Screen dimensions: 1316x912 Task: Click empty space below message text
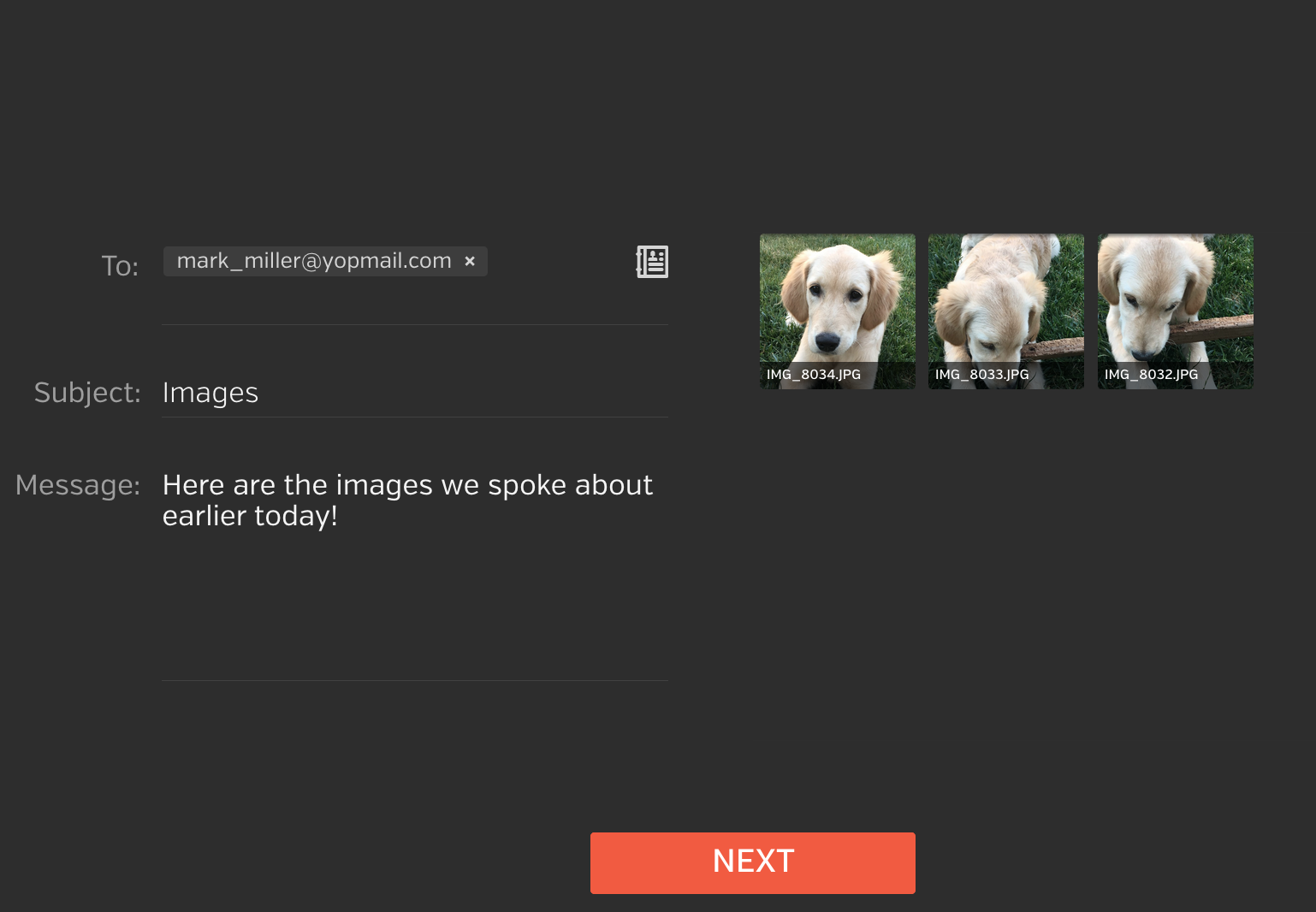415,607
